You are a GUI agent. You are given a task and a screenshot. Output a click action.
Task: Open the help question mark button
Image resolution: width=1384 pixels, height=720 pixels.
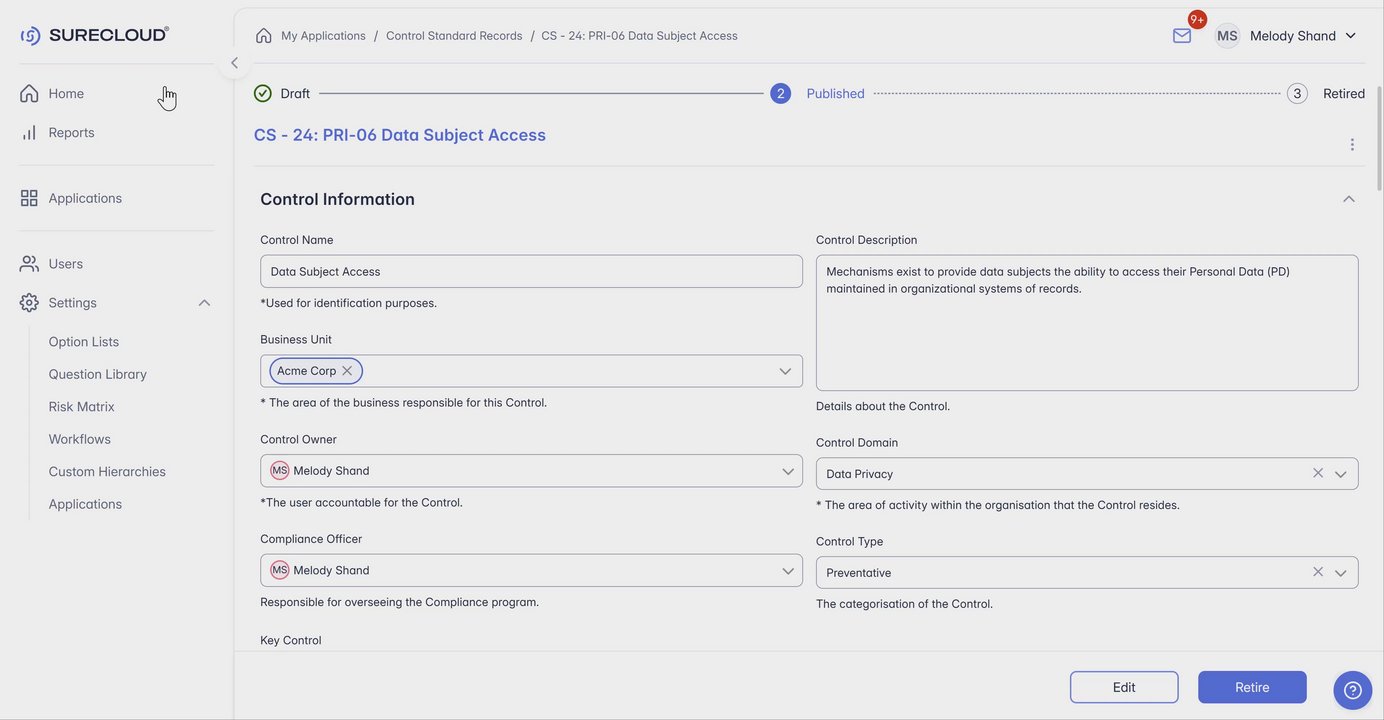pos(1352,690)
